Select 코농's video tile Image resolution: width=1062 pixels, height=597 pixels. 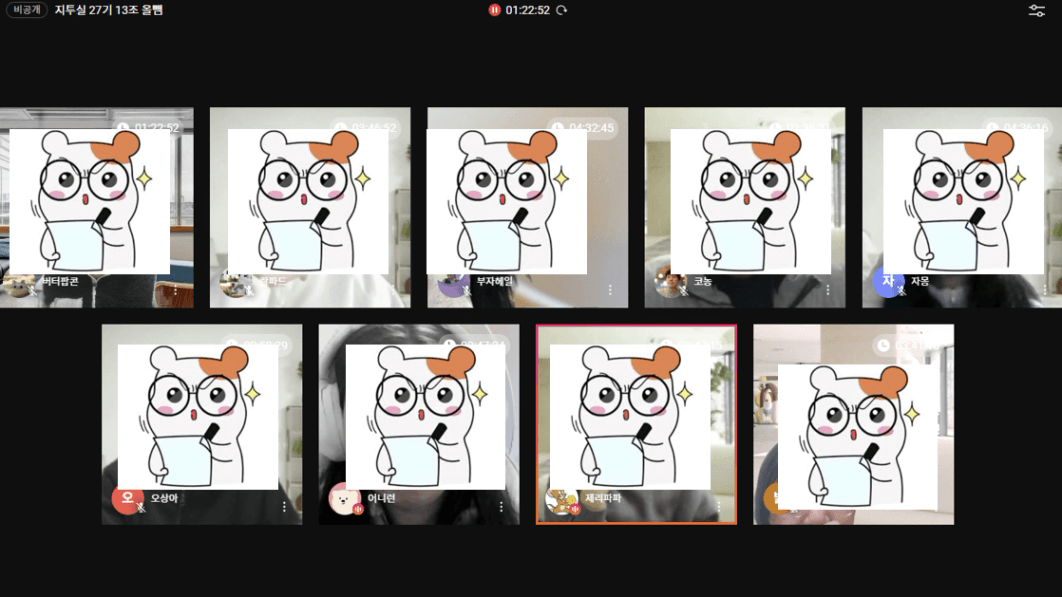(x=745, y=207)
